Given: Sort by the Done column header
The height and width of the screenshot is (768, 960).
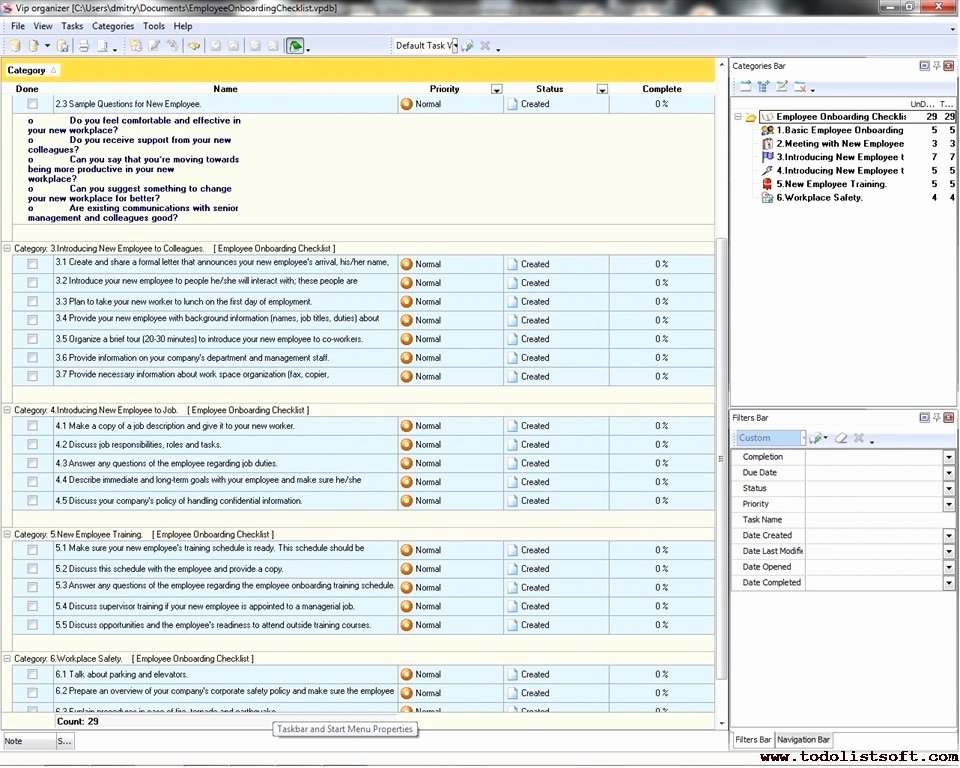Looking at the screenshot, I should pyautogui.click(x=27, y=89).
